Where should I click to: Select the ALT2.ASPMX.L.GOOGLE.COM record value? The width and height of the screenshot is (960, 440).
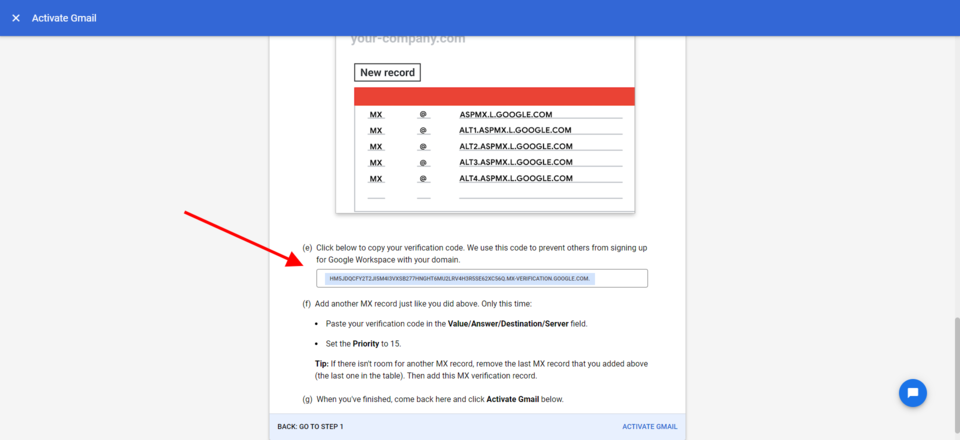(x=515, y=146)
